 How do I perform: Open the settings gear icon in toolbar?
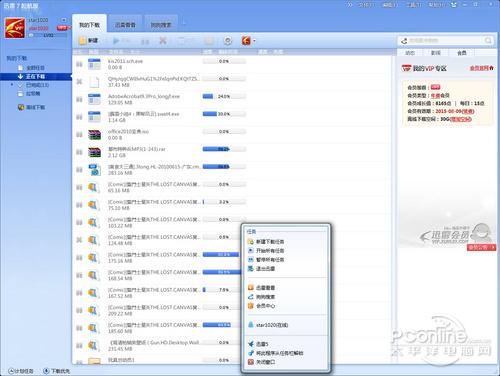tap(228, 41)
